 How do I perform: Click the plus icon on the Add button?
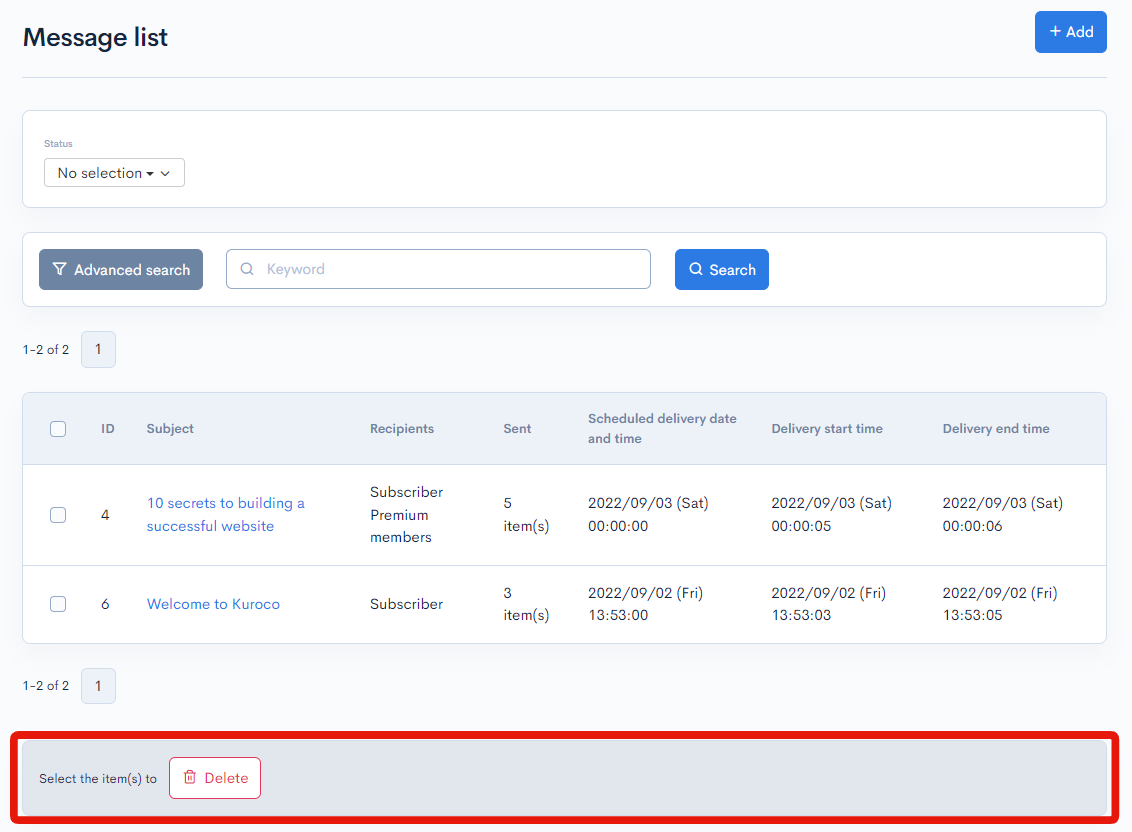click(x=1055, y=31)
